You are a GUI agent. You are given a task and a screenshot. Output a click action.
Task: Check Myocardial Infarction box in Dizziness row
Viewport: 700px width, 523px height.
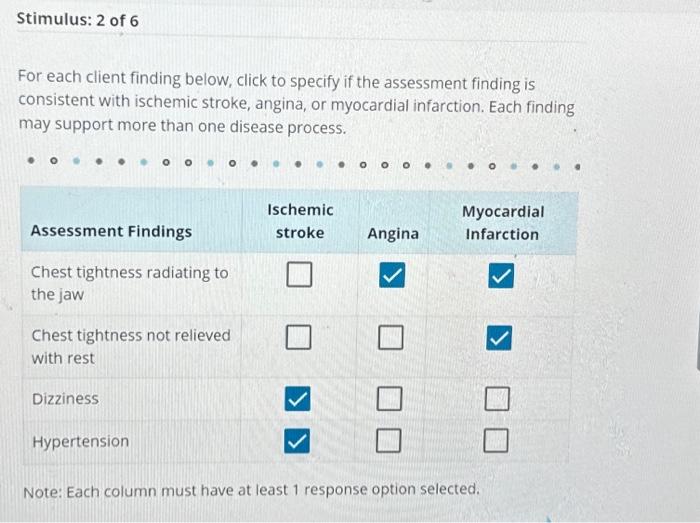click(497, 398)
